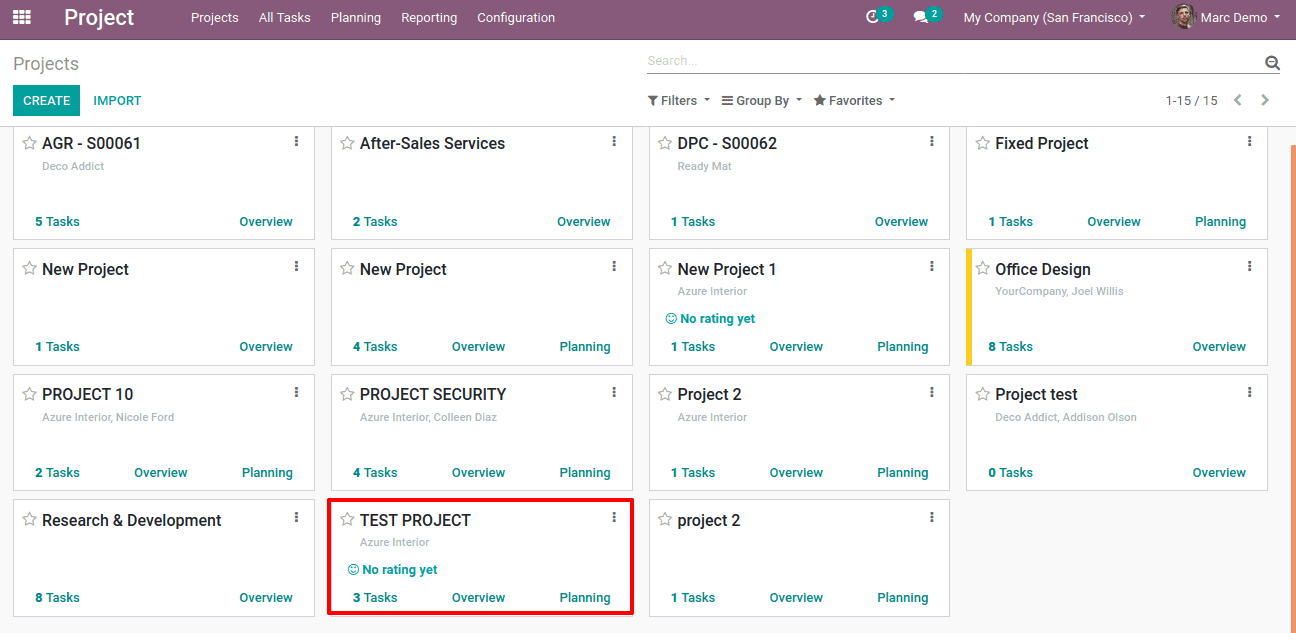
Task: Click the vertical page scrollbar
Action: pyautogui.click(x=1293, y=388)
